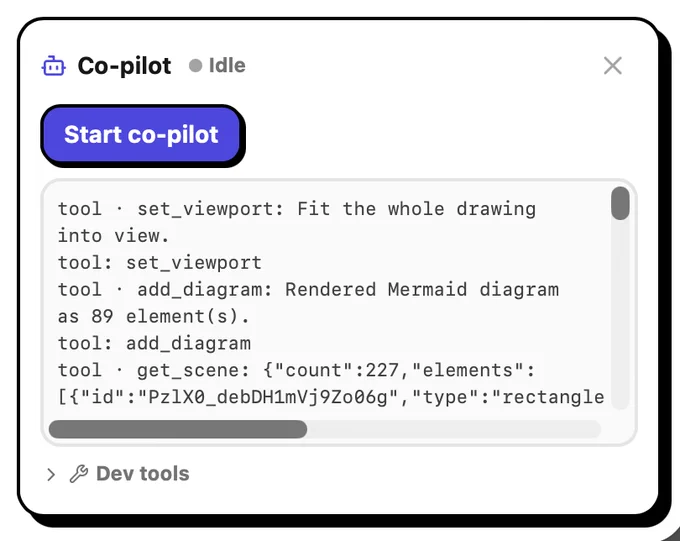Click the "tool: add_diagram" log line
Screen dimensions: 680x541
[154, 343]
